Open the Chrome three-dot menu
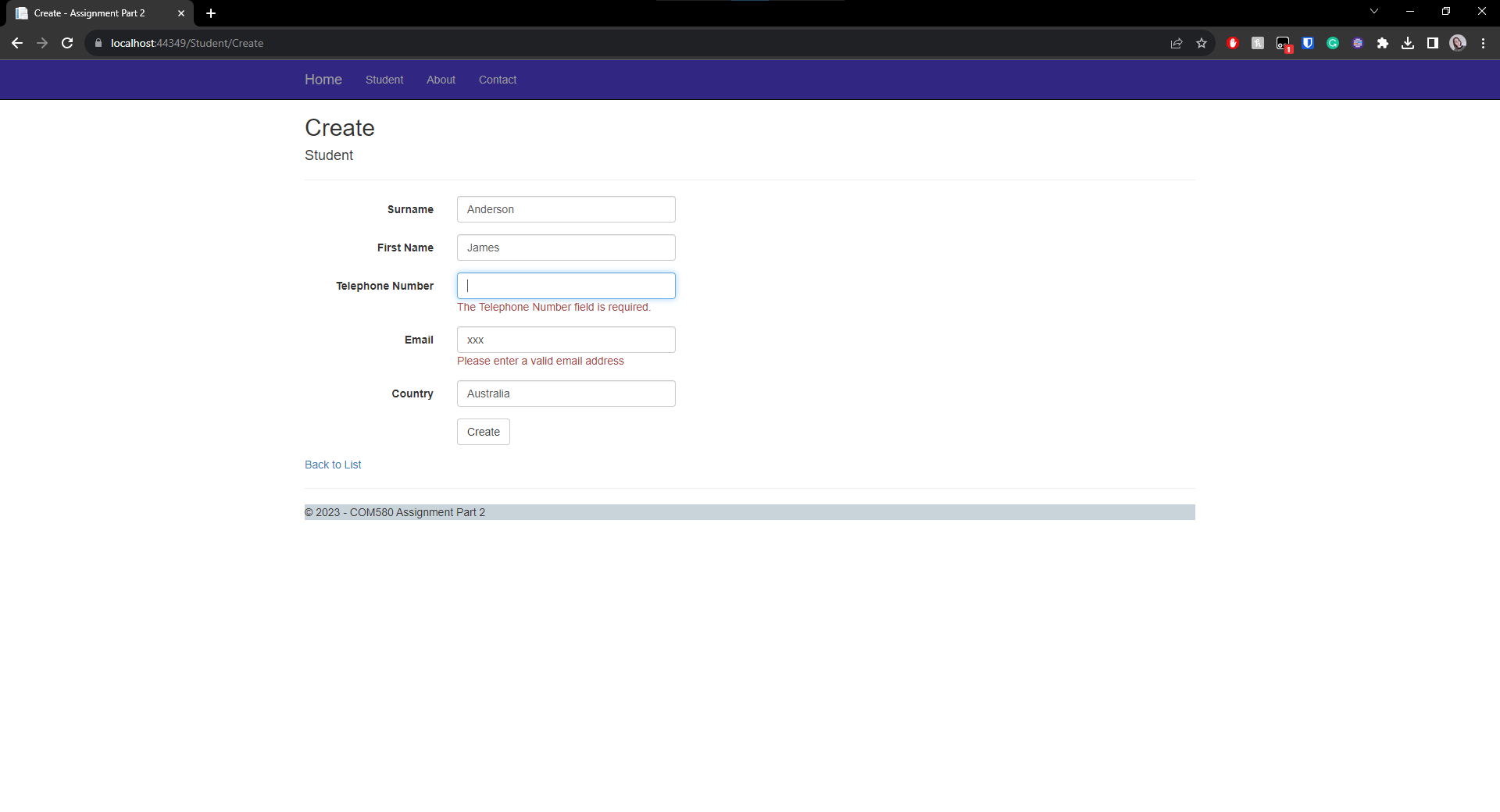Screen dimensions: 1500x812 point(1483,43)
